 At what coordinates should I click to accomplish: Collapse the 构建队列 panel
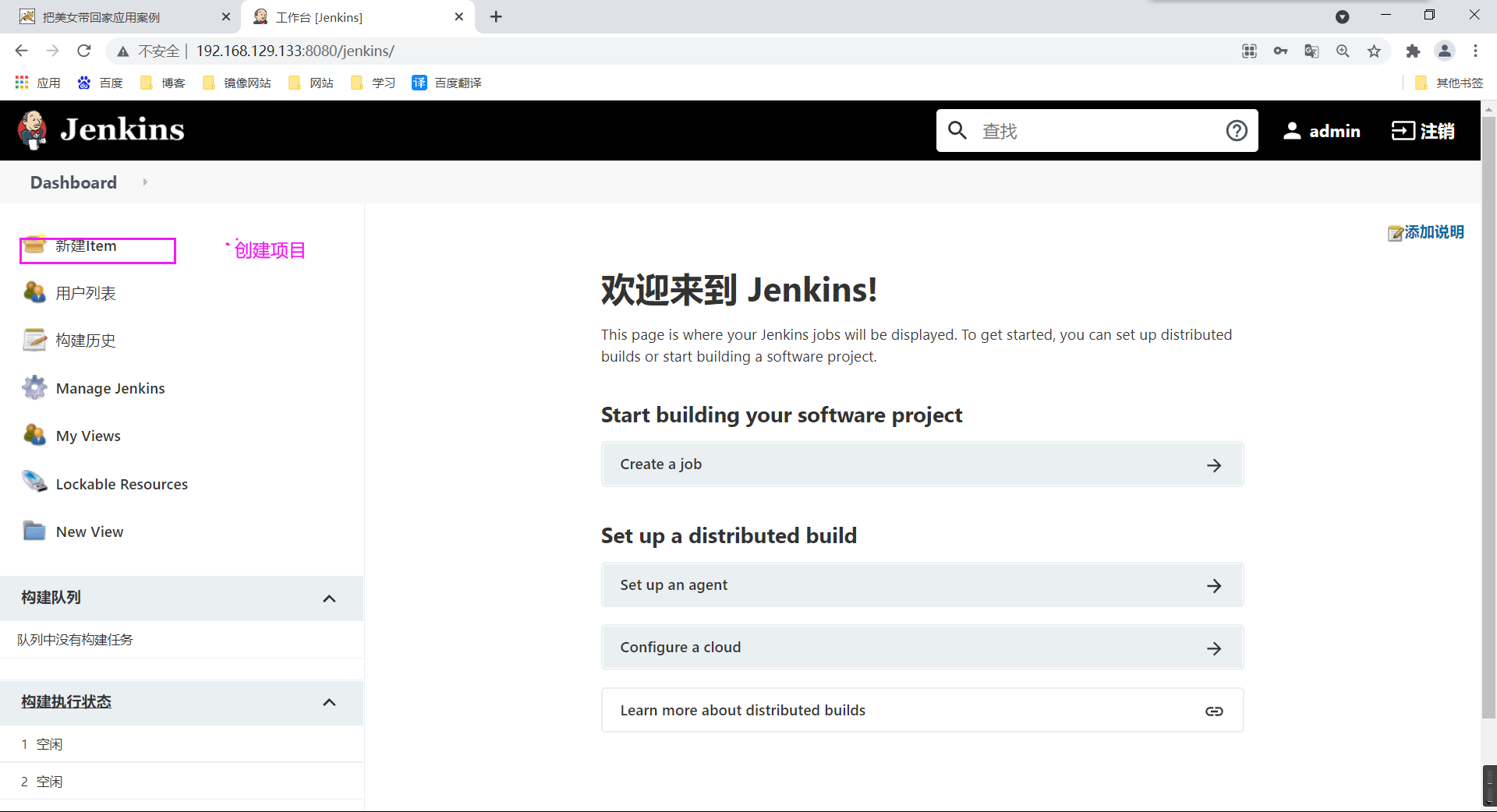[329, 598]
